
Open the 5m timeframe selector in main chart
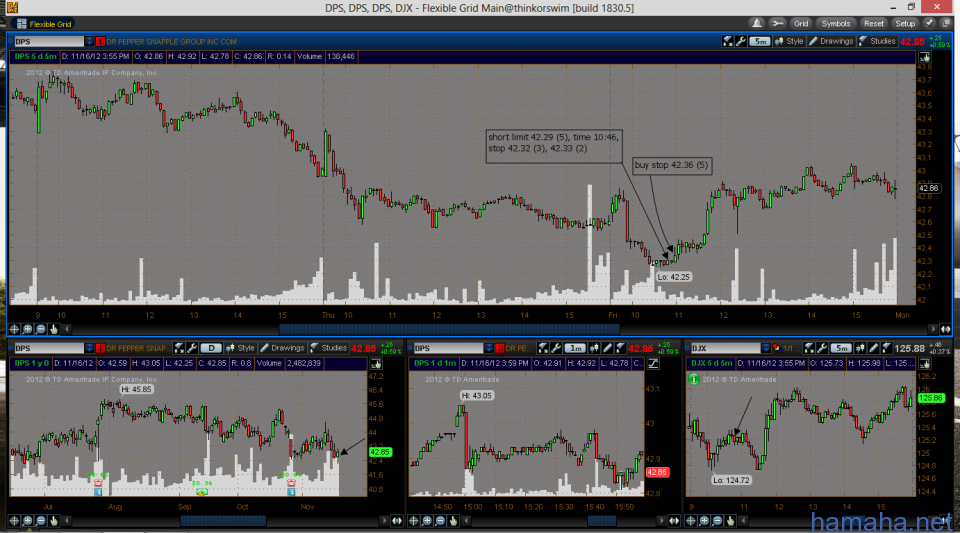[x=760, y=41]
